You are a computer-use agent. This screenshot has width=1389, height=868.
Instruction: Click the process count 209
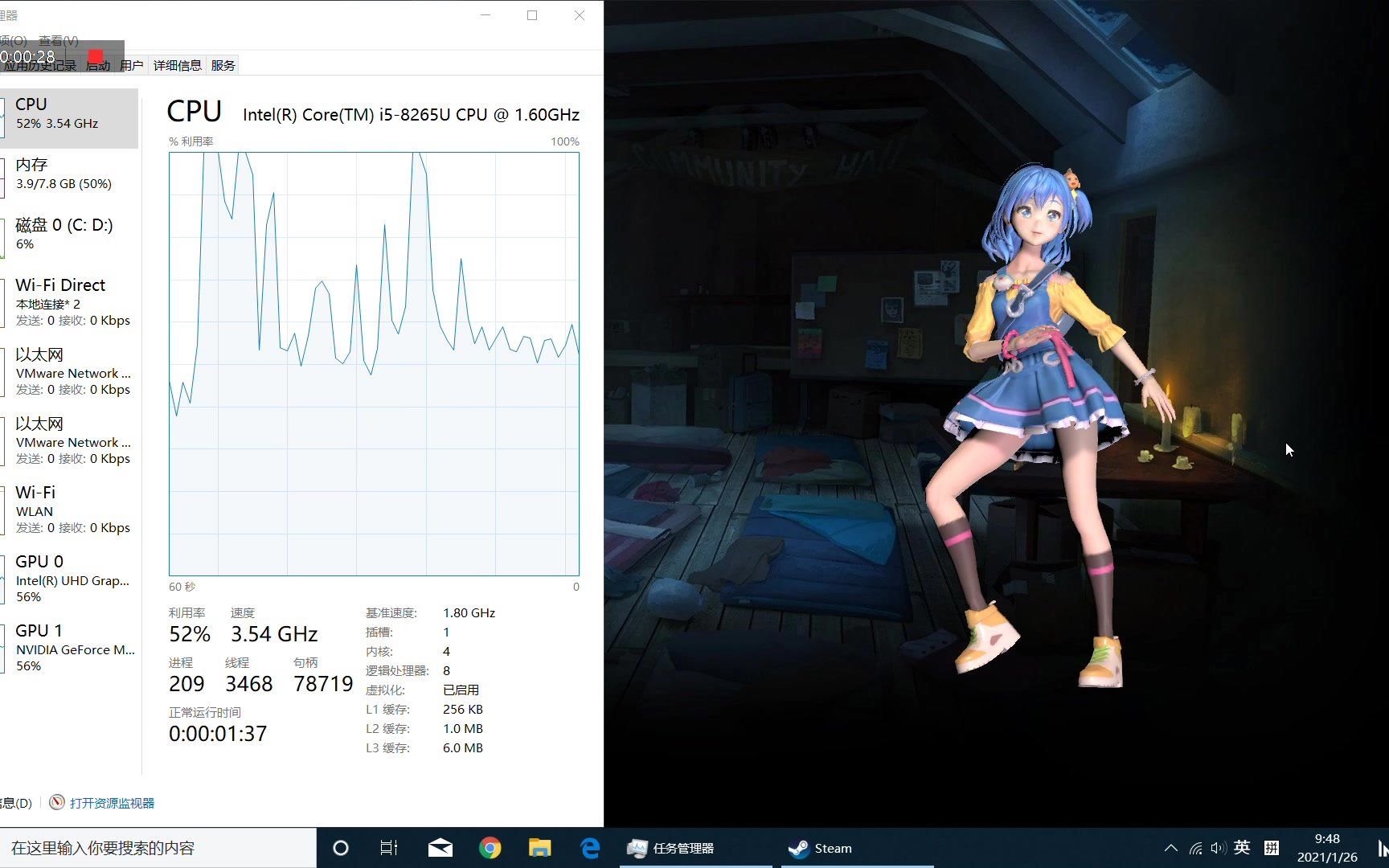pos(186,684)
